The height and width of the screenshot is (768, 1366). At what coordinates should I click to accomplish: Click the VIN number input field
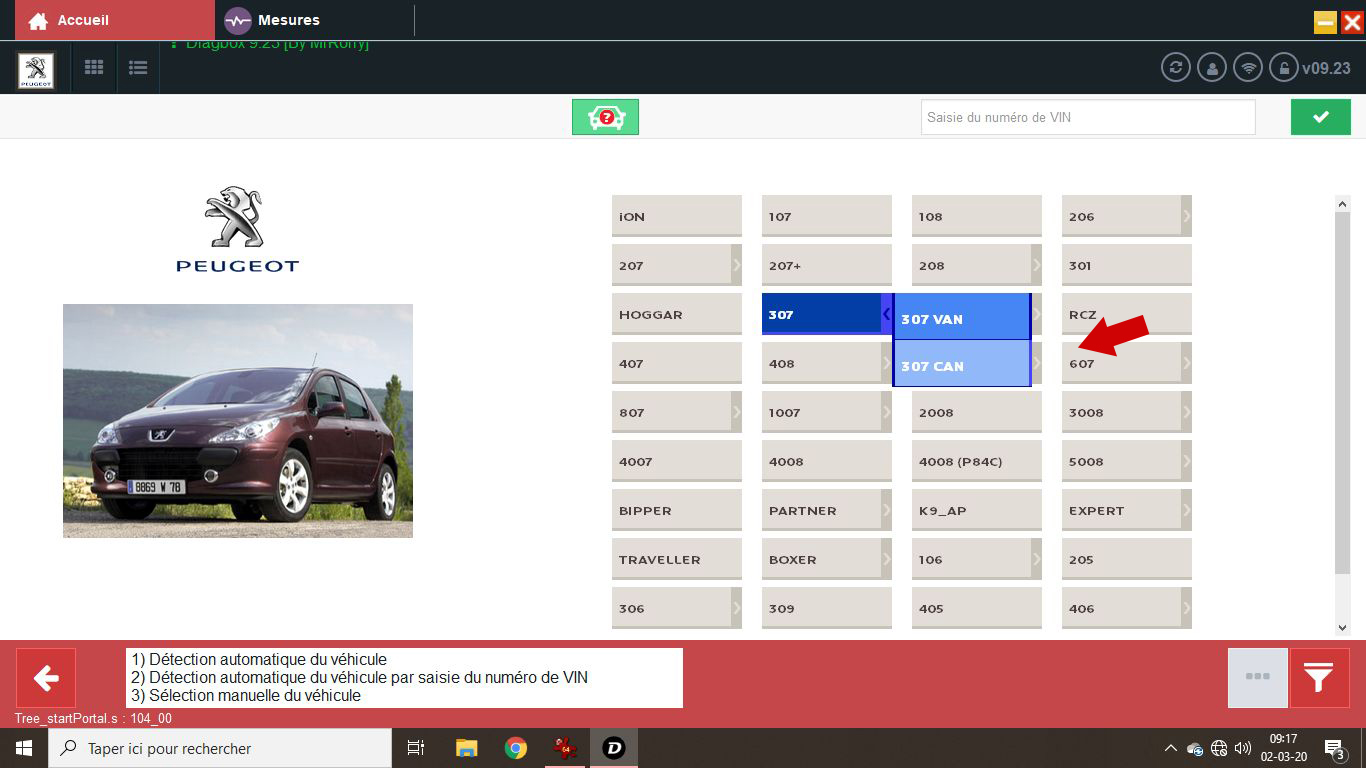(1088, 117)
